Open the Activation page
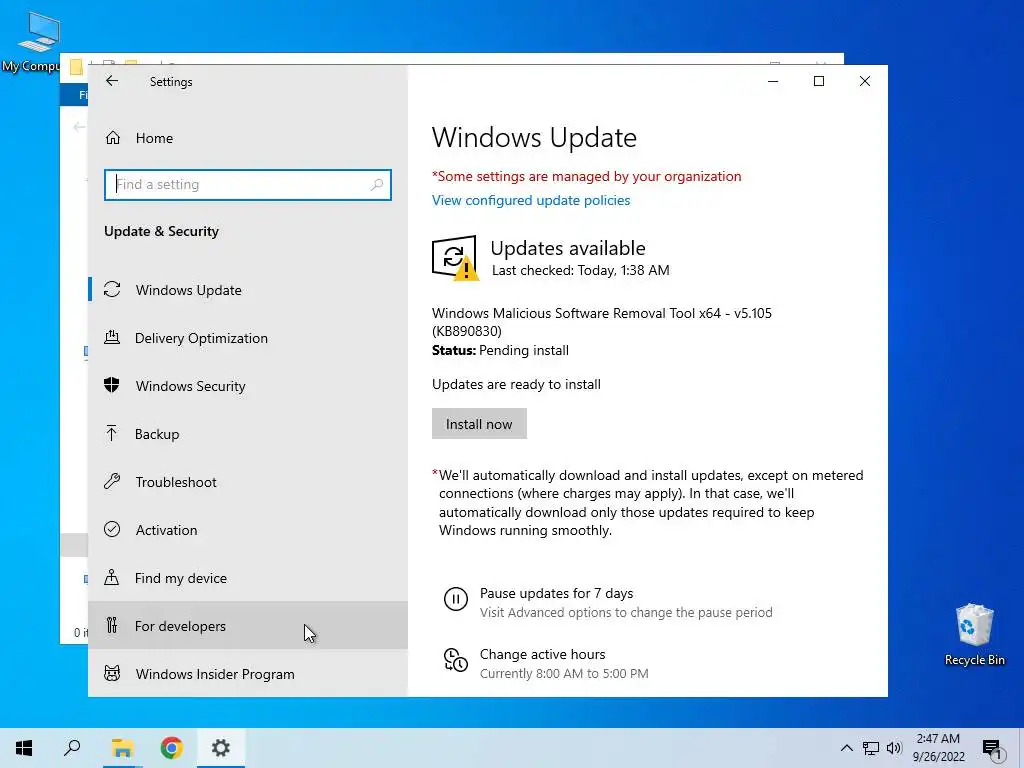 pos(248,530)
